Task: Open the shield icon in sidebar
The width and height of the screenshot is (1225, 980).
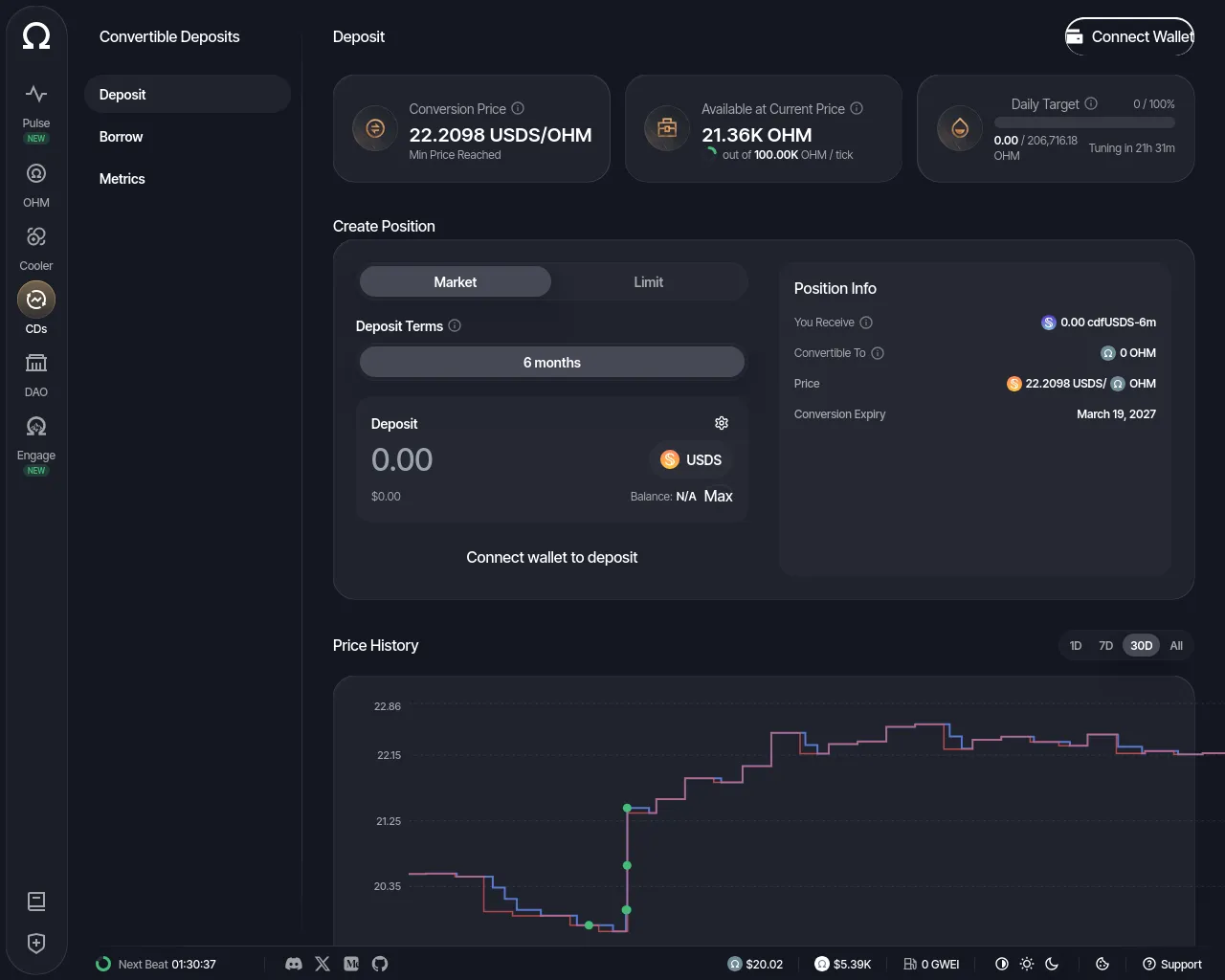Action: coord(36,943)
